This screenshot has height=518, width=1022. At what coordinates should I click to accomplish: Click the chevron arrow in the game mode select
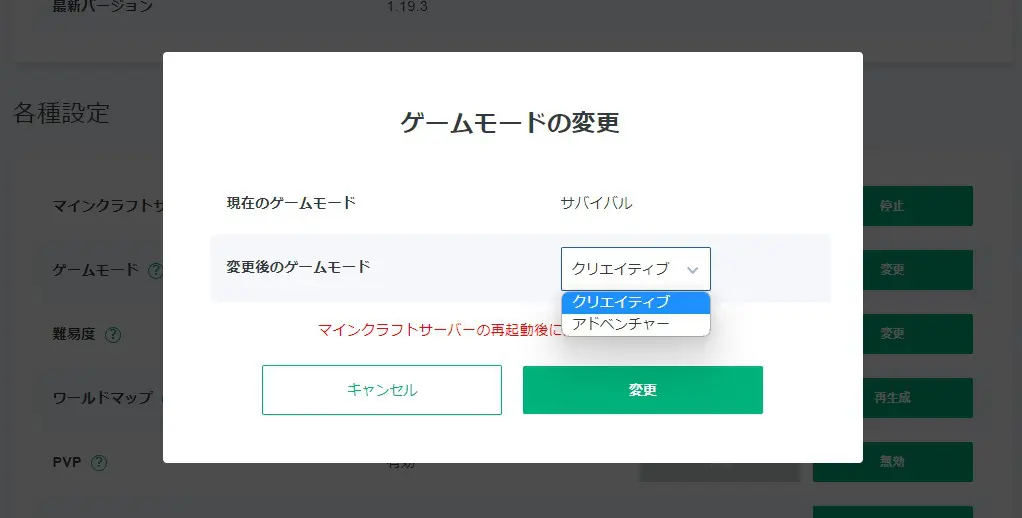[x=692, y=270]
